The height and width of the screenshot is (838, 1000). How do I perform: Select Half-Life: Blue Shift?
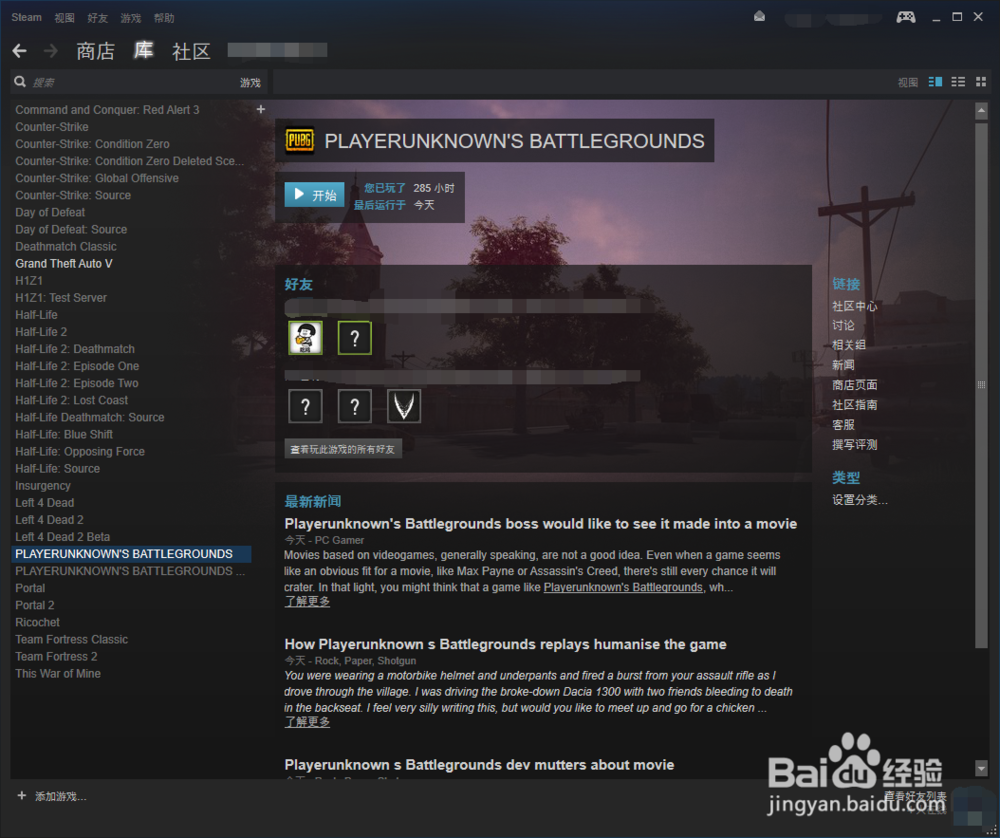pyautogui.click(x=64, y=434)
